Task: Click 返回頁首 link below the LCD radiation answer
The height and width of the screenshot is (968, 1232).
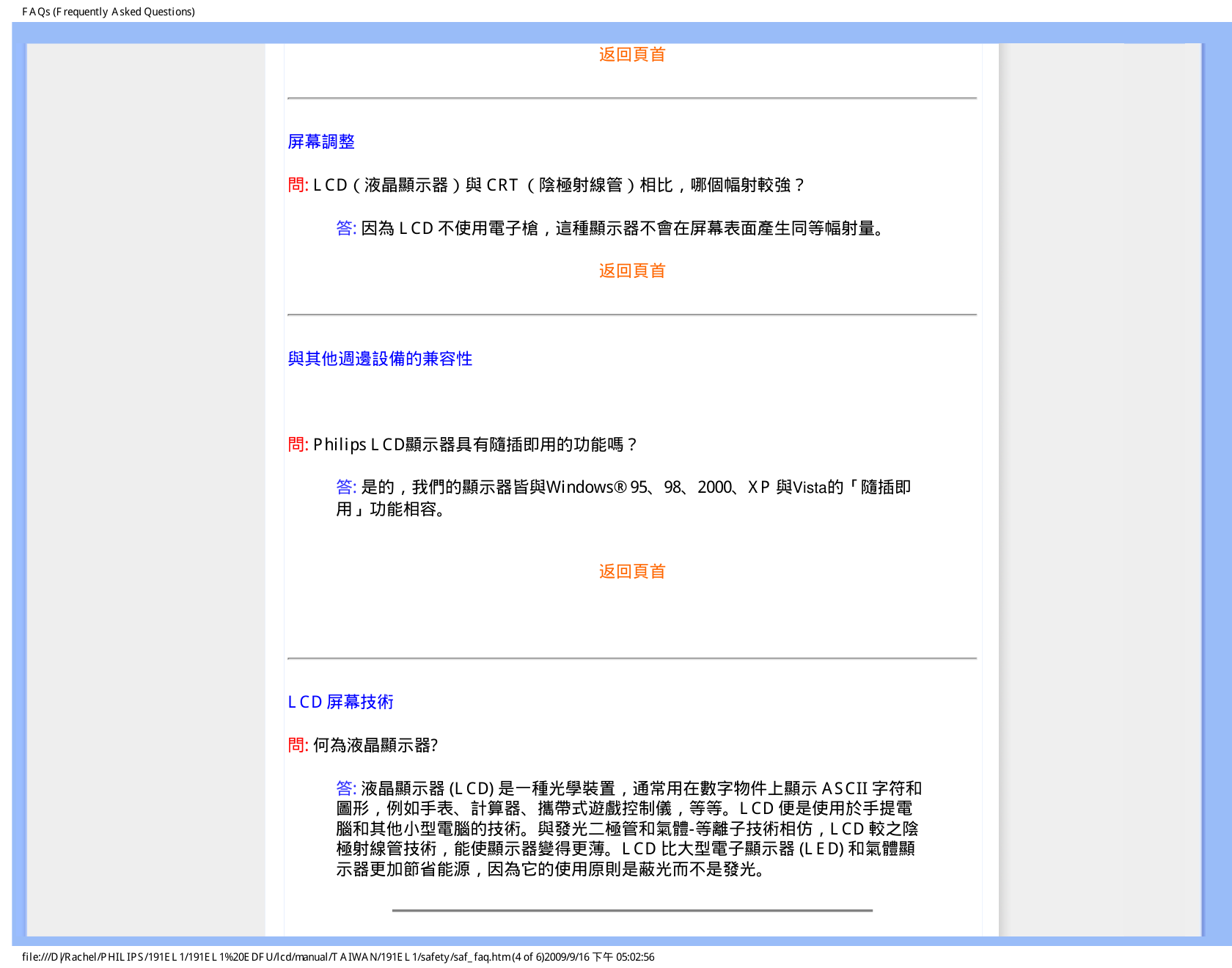Action: (631, 271)
